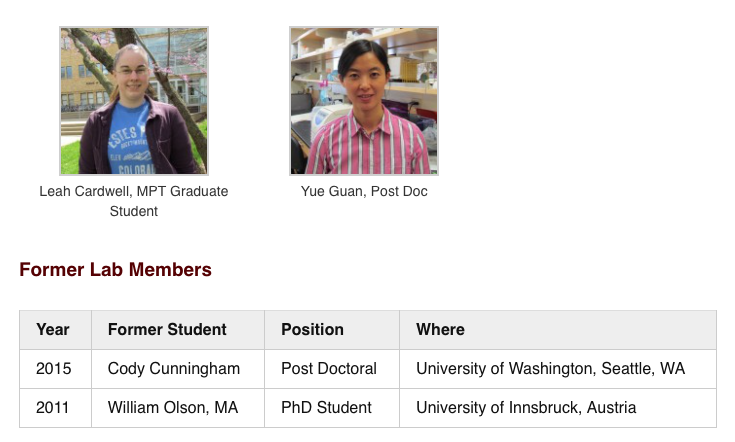Click the Former Lab Members heading

click(115, 270)
